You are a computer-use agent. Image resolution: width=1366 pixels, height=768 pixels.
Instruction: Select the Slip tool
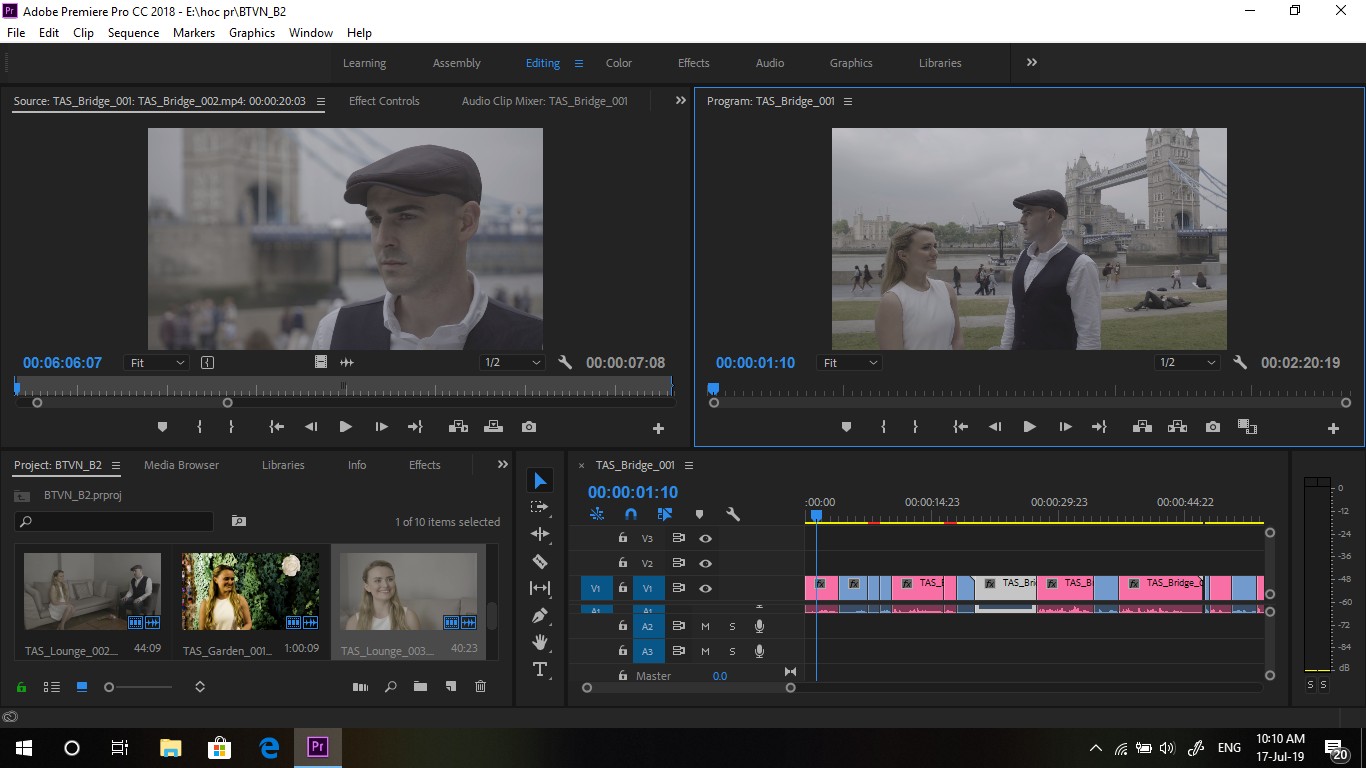pos(540,588)
